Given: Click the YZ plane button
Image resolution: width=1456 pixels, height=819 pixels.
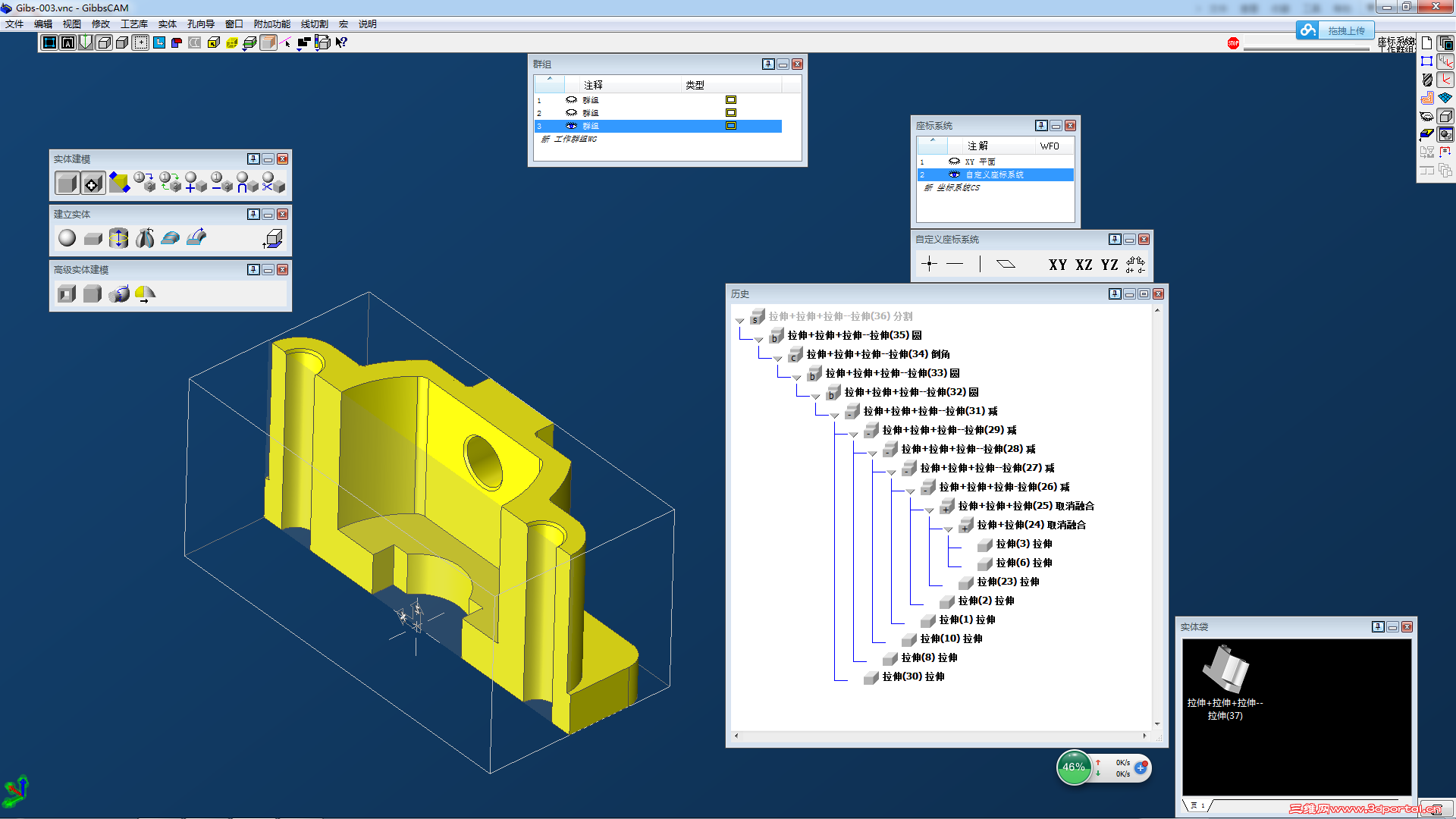Looking at the screenshot, I should coord(1109,265).
